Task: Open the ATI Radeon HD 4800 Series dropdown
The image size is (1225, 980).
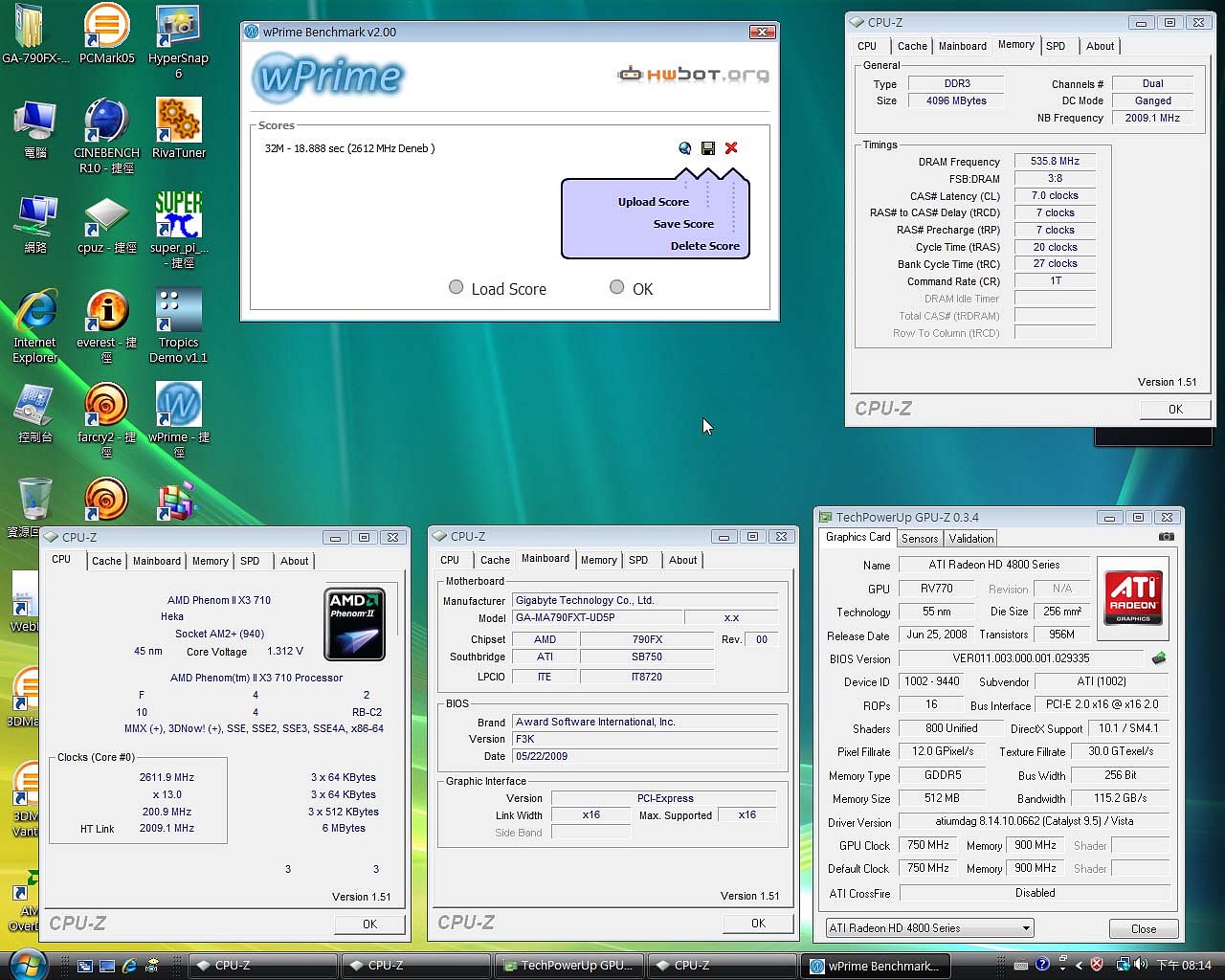Action: [930, 927]
